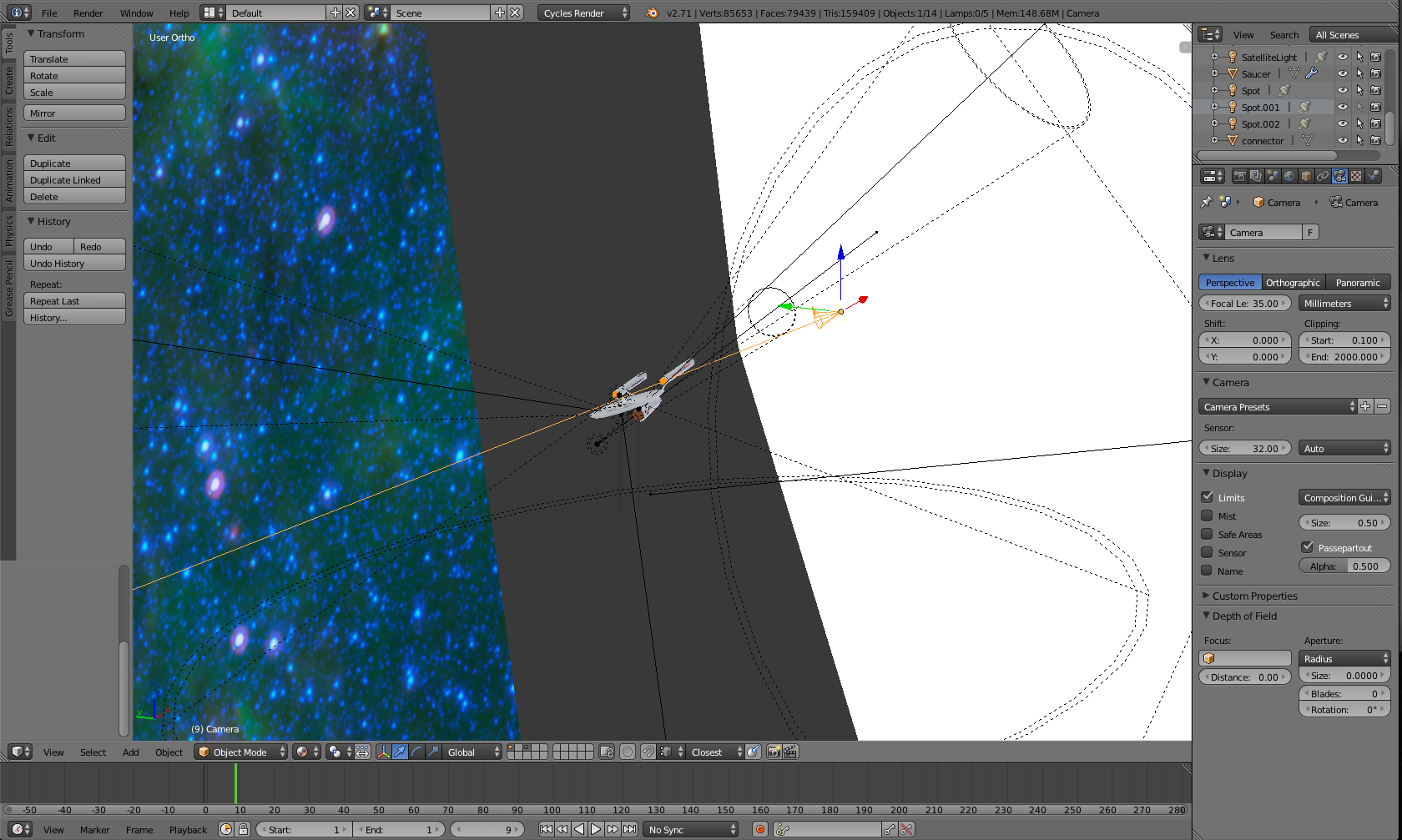Toggle renderability camera for connector
Viewport: 1402px width, 840px height.
pos(1376,140)
